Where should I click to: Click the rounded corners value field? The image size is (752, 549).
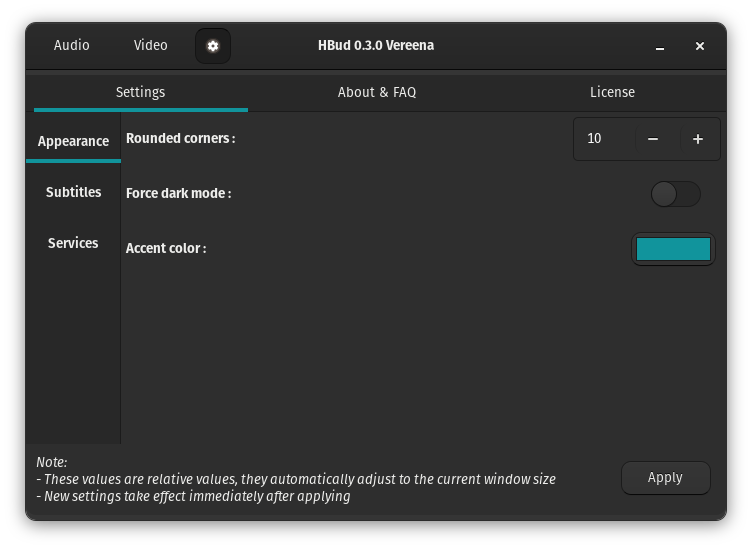(x=604, y=139)
